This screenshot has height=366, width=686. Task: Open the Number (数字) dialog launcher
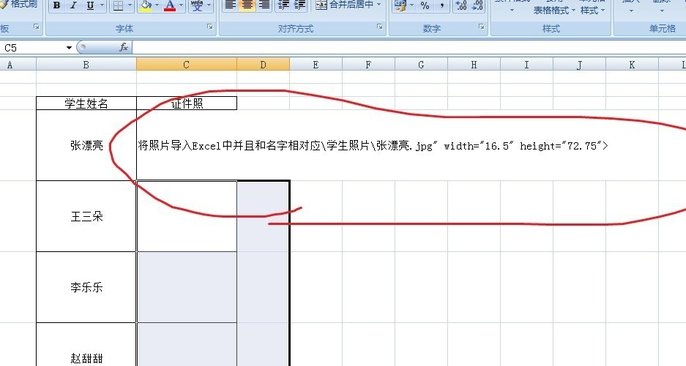(x=482, y=27)
